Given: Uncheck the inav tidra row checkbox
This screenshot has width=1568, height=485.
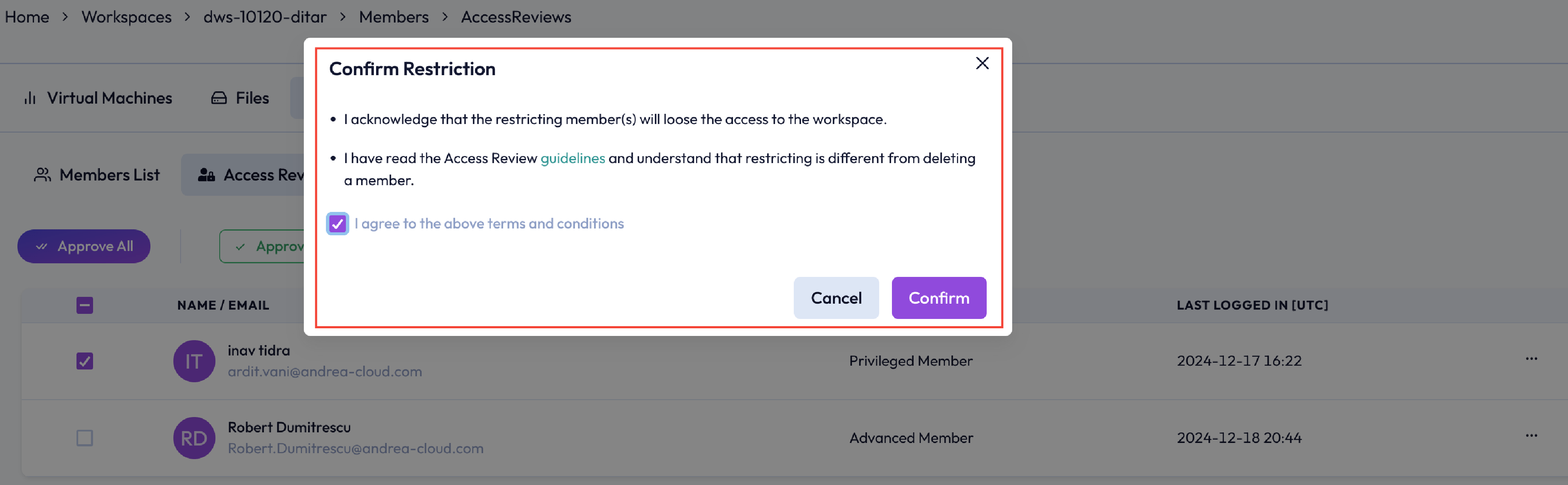Looking at the screenshot, I should [85, 361].
